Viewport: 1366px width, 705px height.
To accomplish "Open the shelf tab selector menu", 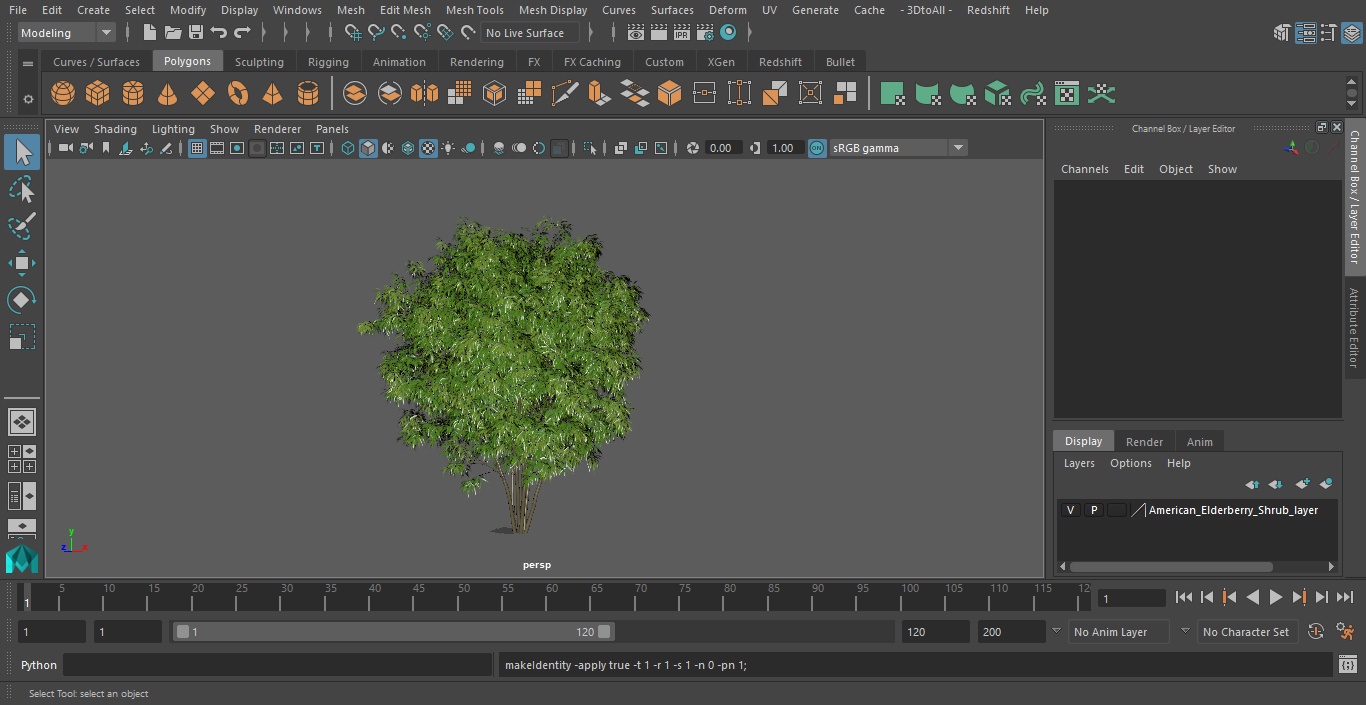I will coord(28,63).
